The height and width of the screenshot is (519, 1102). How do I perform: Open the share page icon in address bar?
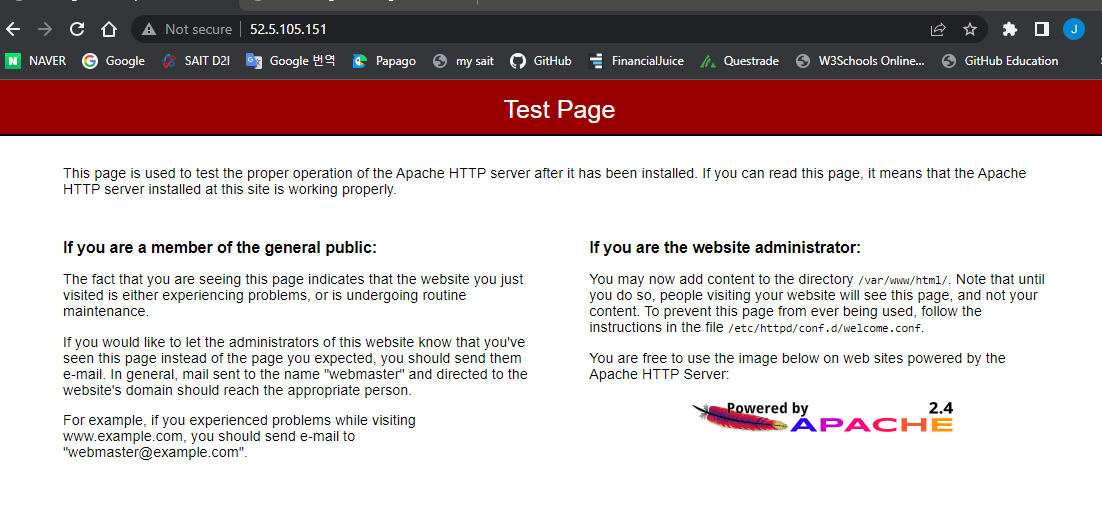pos(938,29)
